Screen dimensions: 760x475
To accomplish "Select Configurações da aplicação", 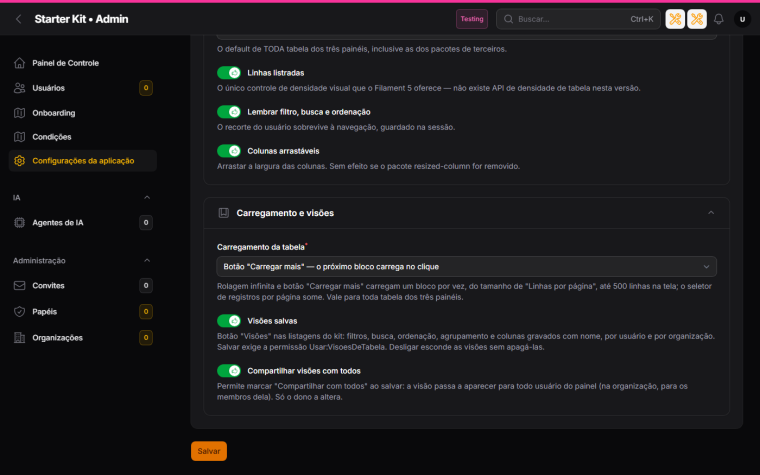I will click(x=82, y=161).
